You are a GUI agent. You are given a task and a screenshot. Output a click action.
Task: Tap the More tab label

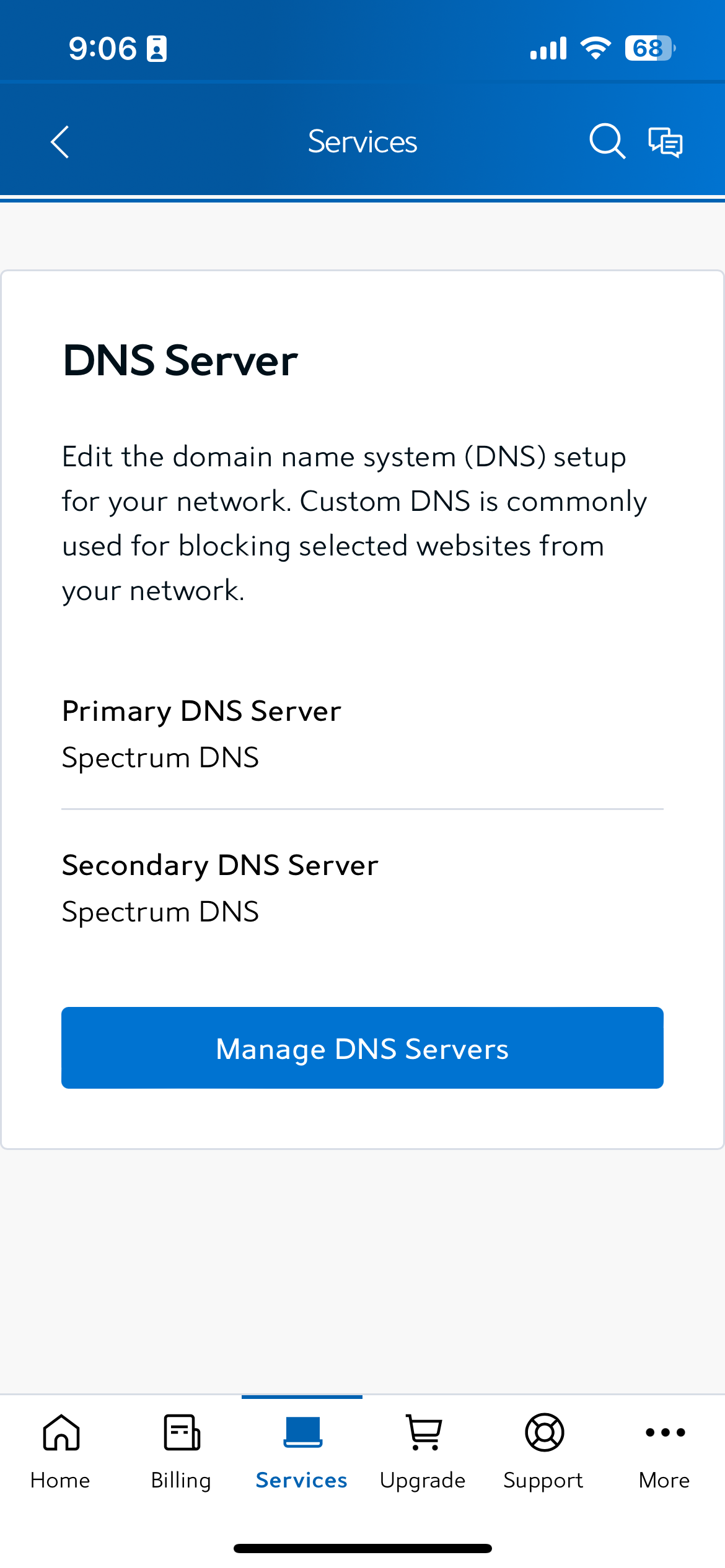coord(664,1480)
